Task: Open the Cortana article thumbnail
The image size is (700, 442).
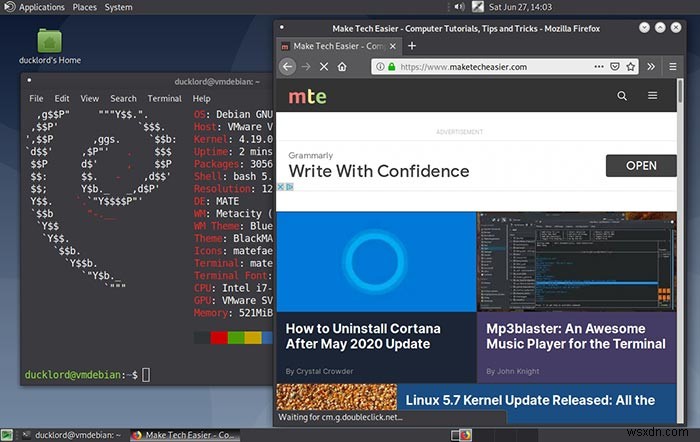Action: [x=376, y=262]
